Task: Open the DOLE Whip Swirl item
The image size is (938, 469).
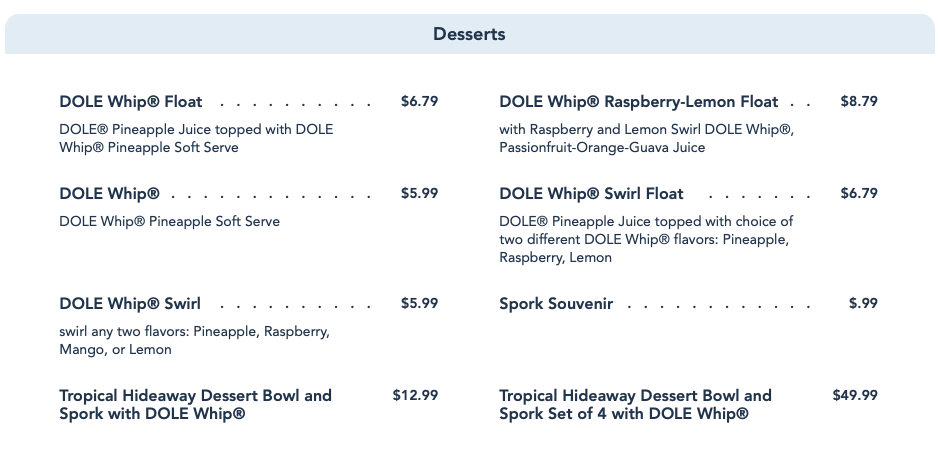Action: (x=130, y=303)
